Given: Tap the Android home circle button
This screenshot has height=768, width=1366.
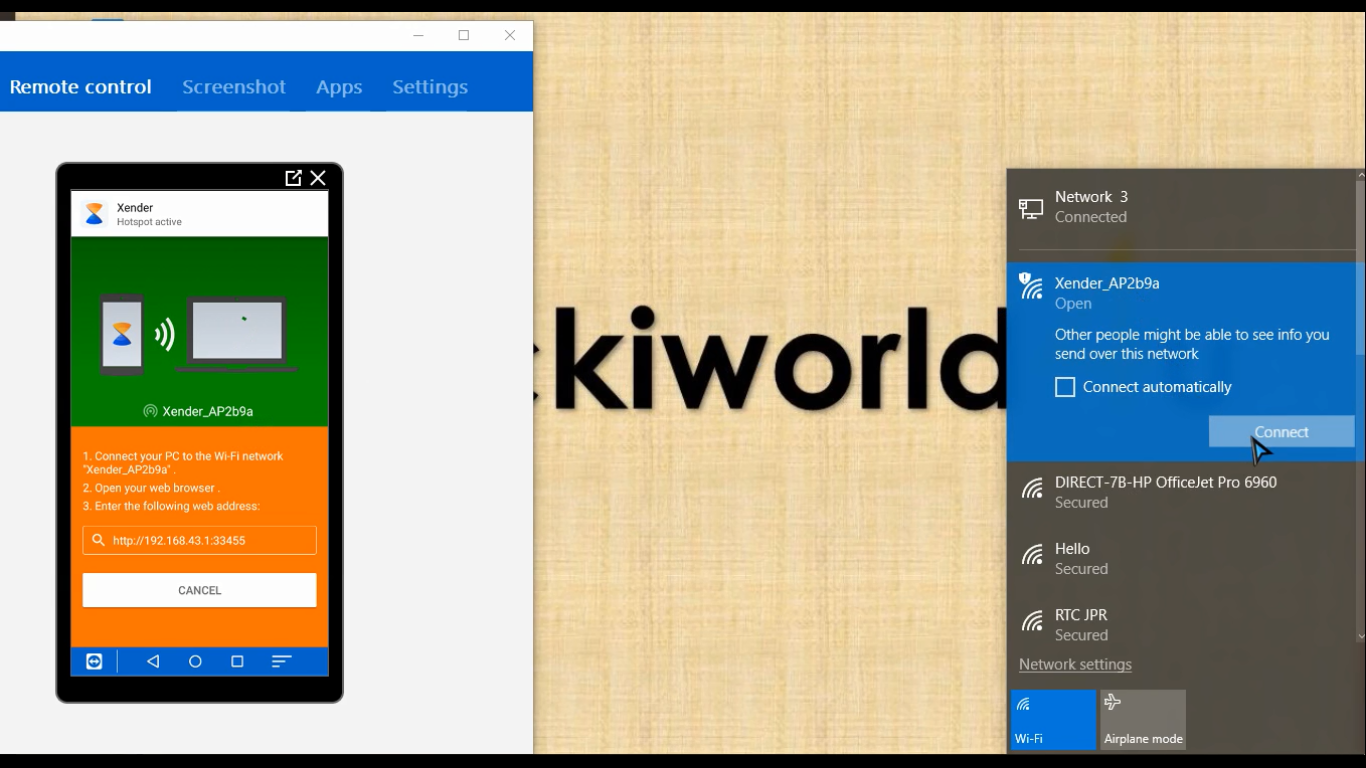Looking at the screenshot, I should [x=195, y=661].
